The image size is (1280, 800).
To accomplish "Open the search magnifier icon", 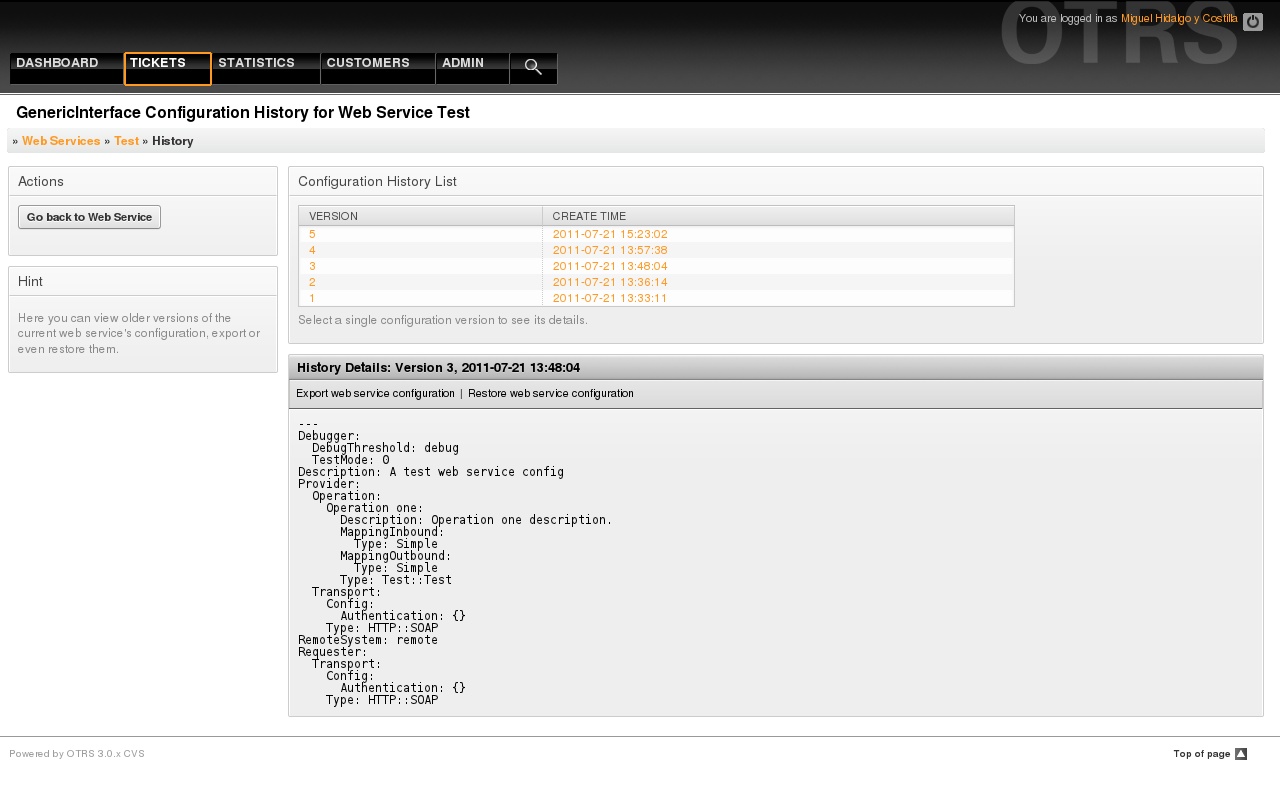I will click(x=533, y=68).
